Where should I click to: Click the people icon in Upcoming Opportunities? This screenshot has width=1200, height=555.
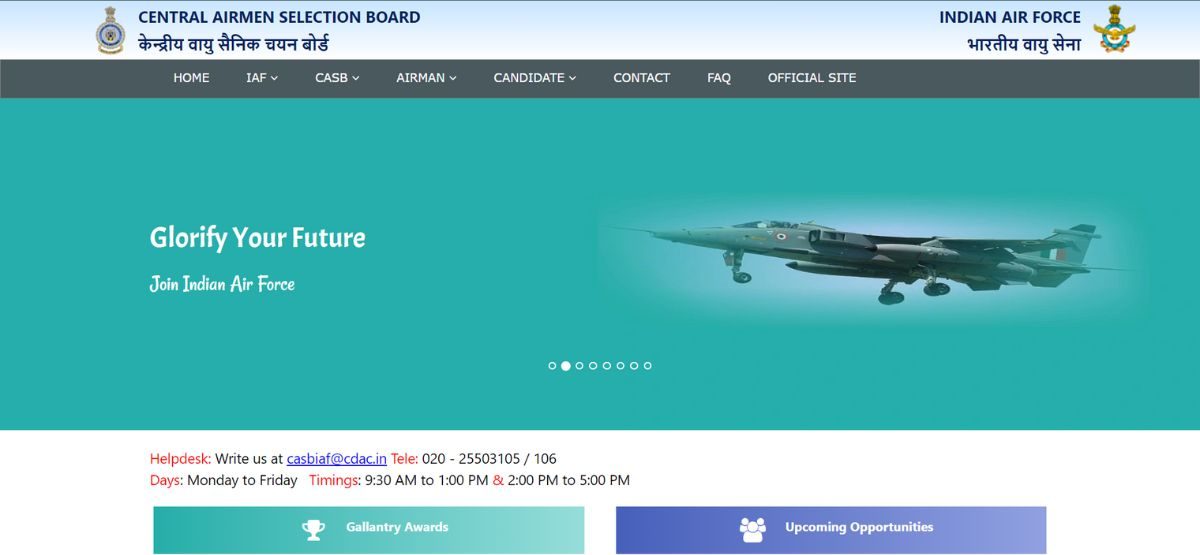tap(752, 529)
